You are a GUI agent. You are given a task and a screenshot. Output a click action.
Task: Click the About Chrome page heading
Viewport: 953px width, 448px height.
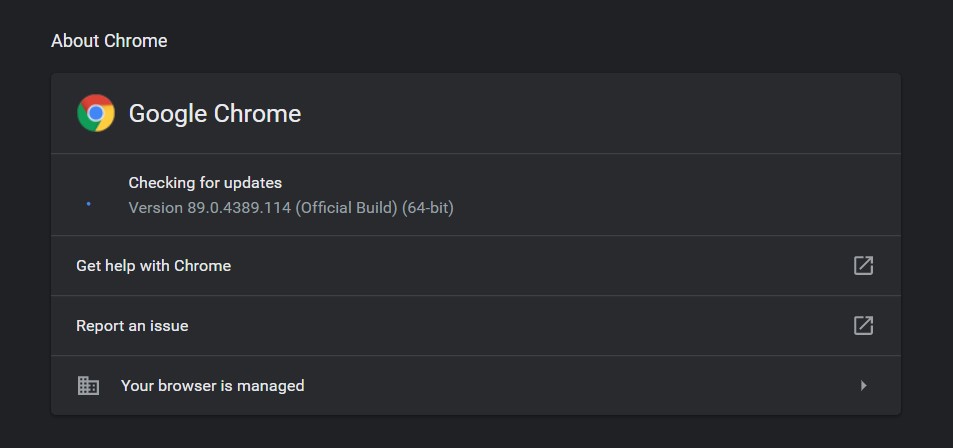(x=109, y=41)
